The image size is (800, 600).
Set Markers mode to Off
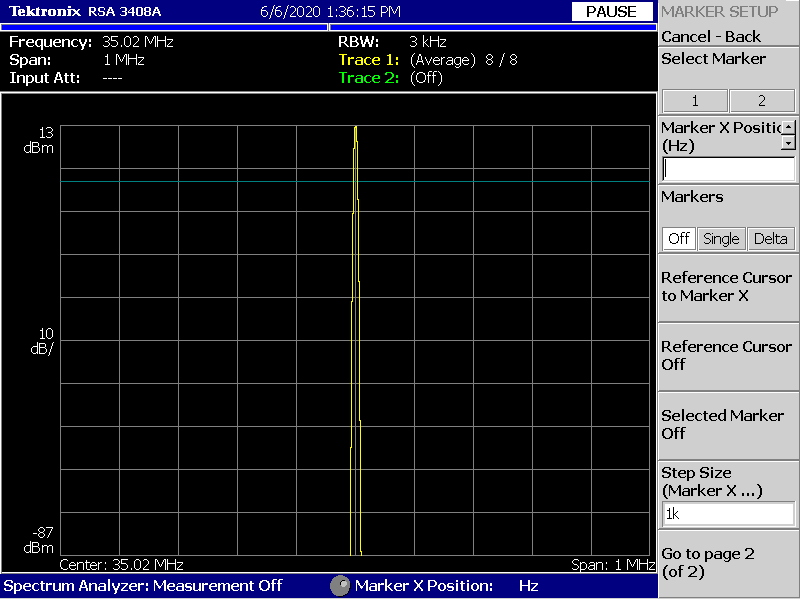[679, 239]
